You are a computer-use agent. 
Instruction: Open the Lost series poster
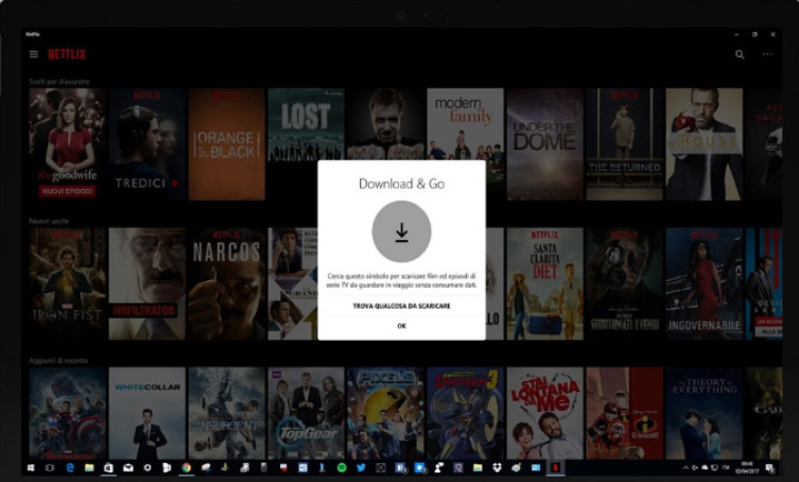point(306,125)
